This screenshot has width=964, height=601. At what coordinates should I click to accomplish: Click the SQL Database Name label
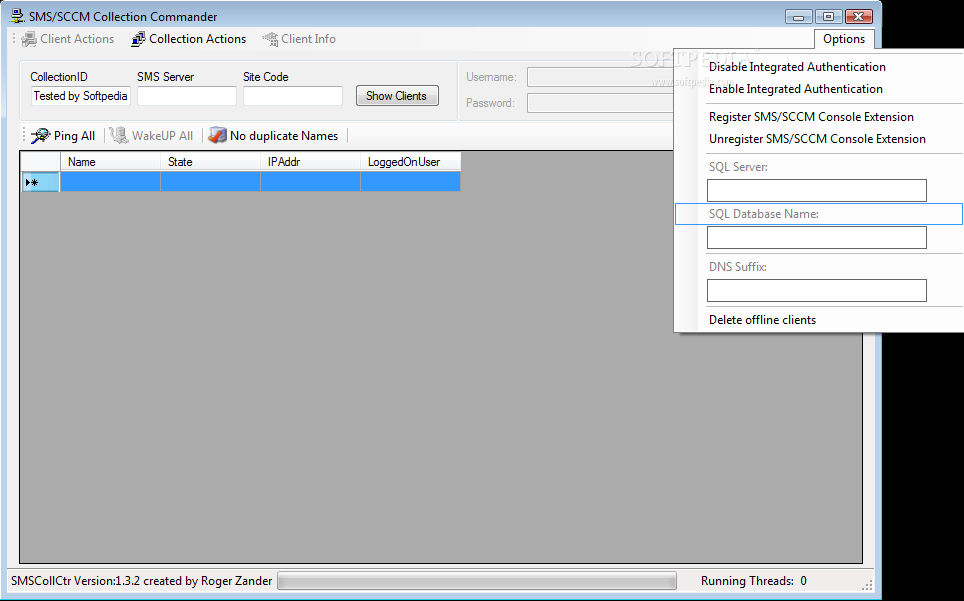click(764, 214)
